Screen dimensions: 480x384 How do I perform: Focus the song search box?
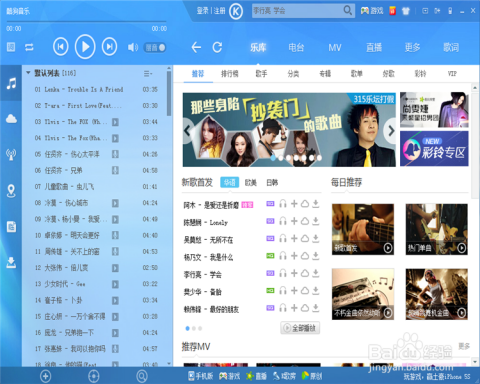pos(297,11)
